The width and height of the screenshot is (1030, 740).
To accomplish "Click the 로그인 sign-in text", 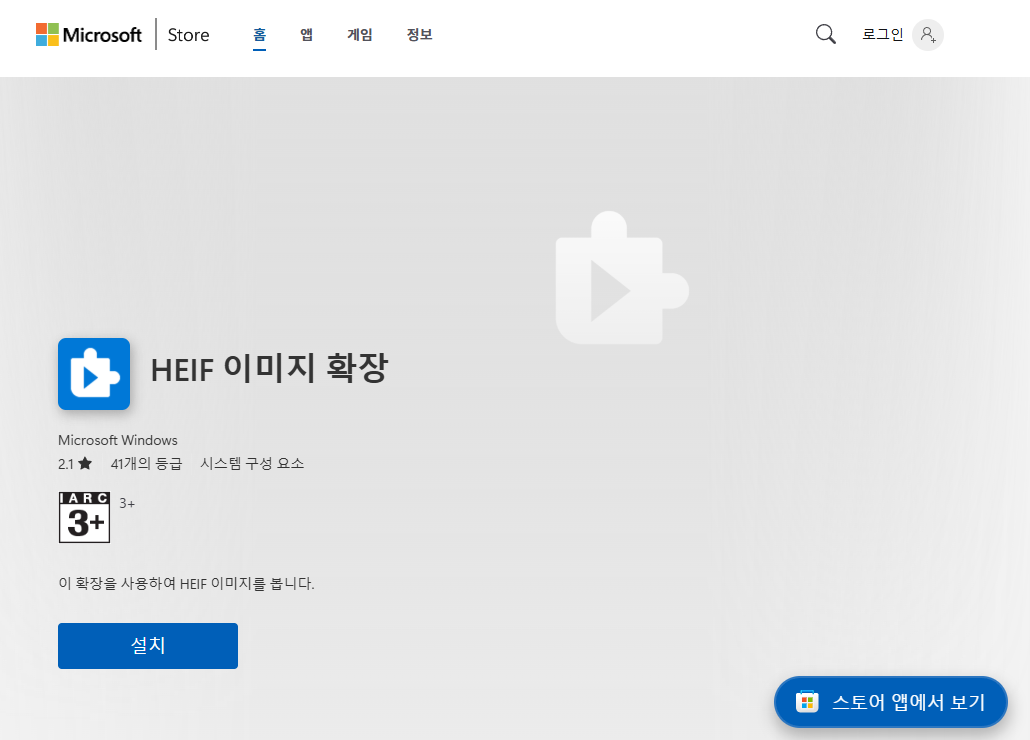I will (x=883, y=34).
